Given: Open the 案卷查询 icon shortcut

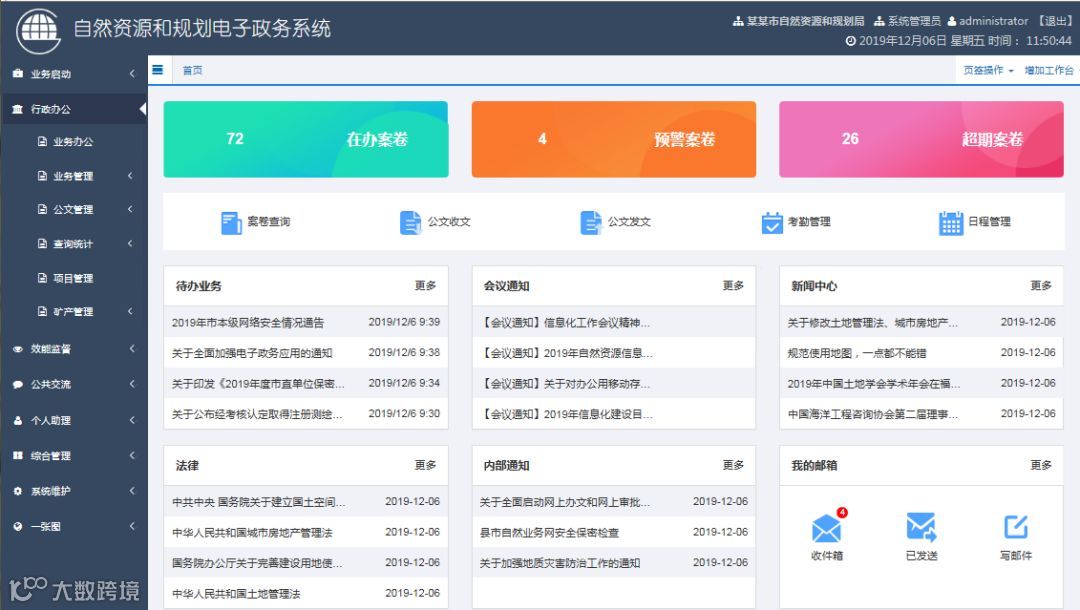Looking at the screenshot, I should [231, 222].
